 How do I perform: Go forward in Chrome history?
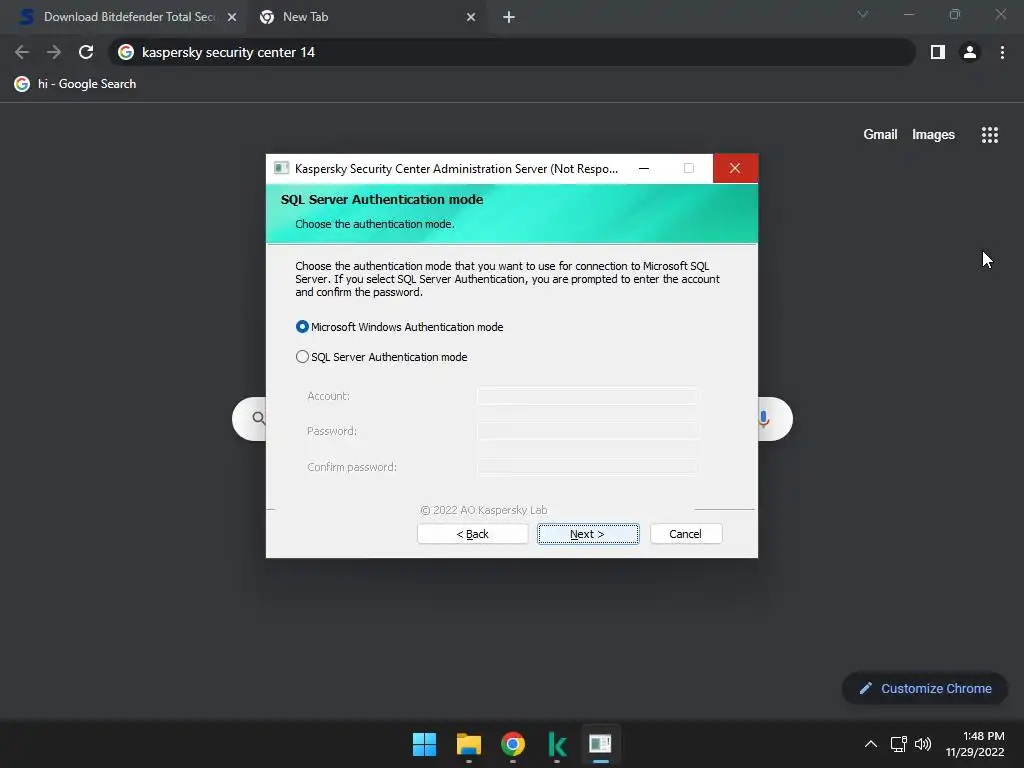coord(54,52)
